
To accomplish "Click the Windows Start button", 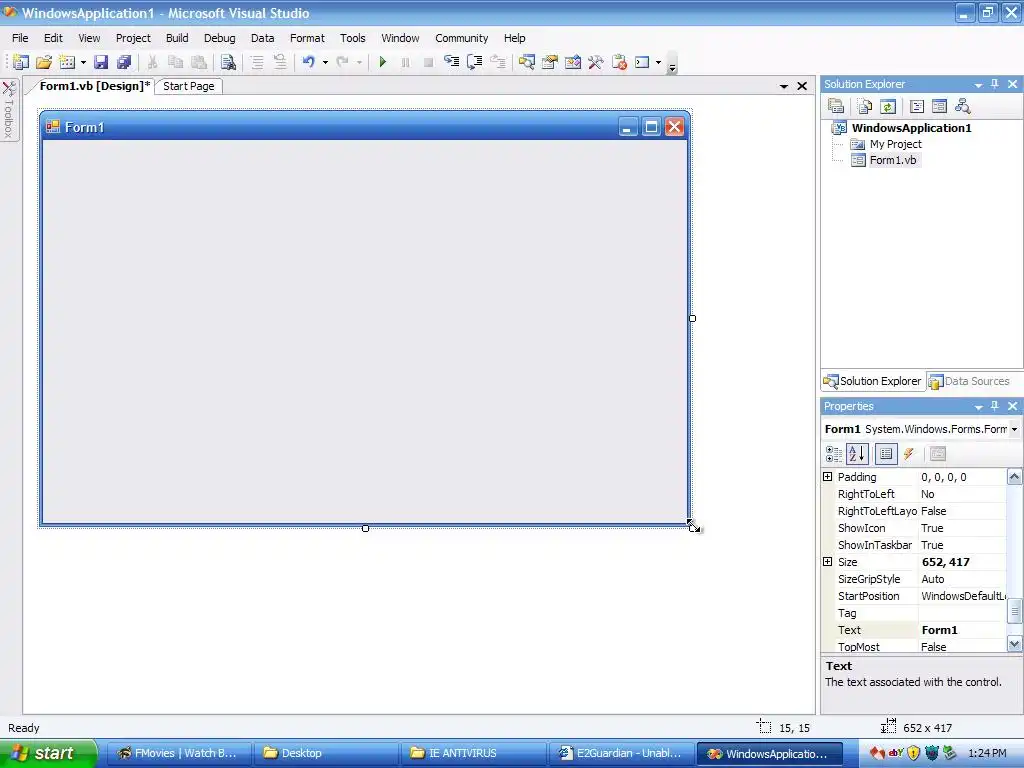I will 48,753.
